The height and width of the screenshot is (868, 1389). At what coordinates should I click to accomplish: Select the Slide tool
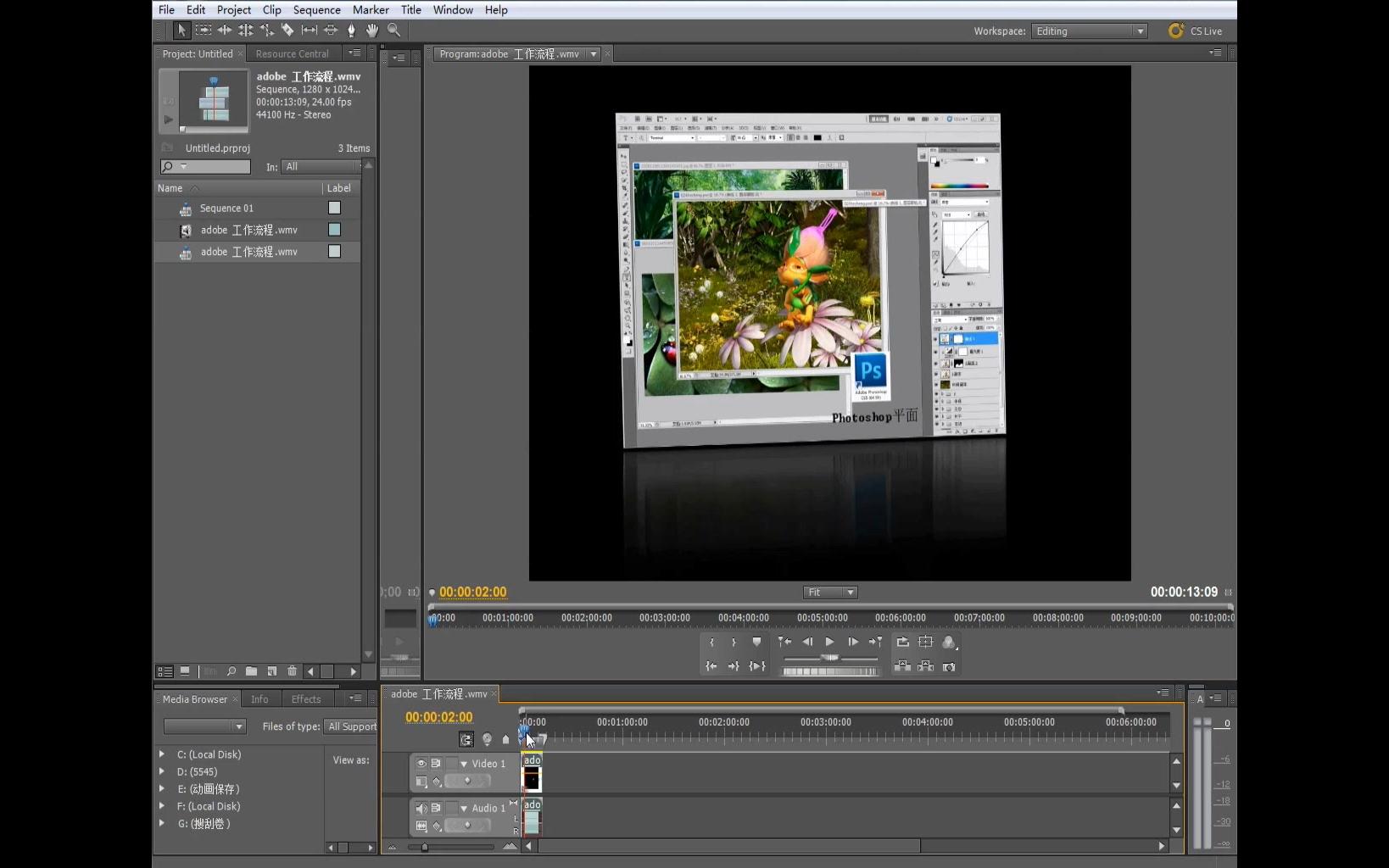331,31
